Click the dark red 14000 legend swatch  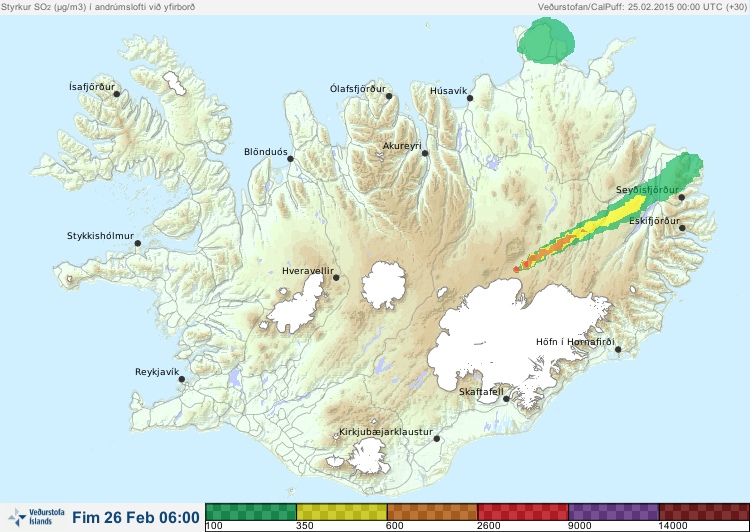point(704,512)
